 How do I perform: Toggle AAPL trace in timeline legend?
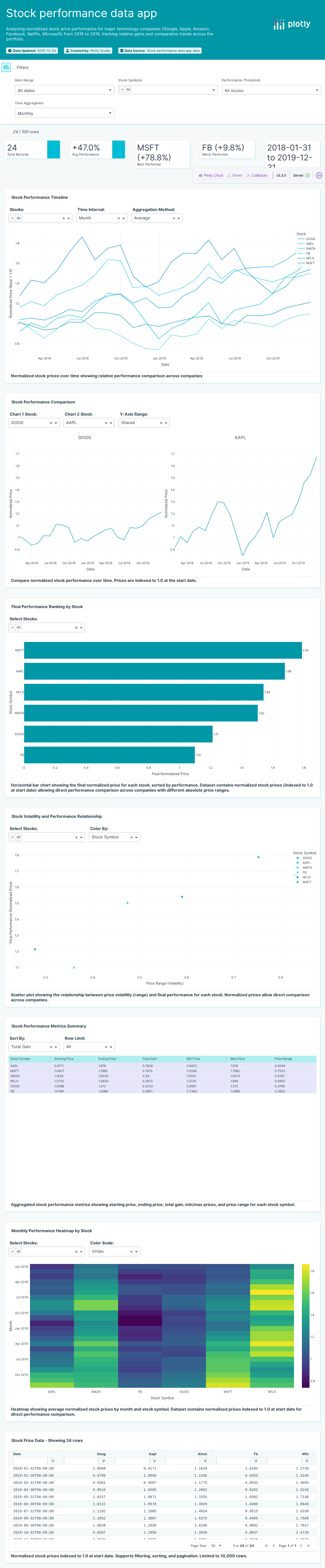pyautogui.click(x=306, y=244)
